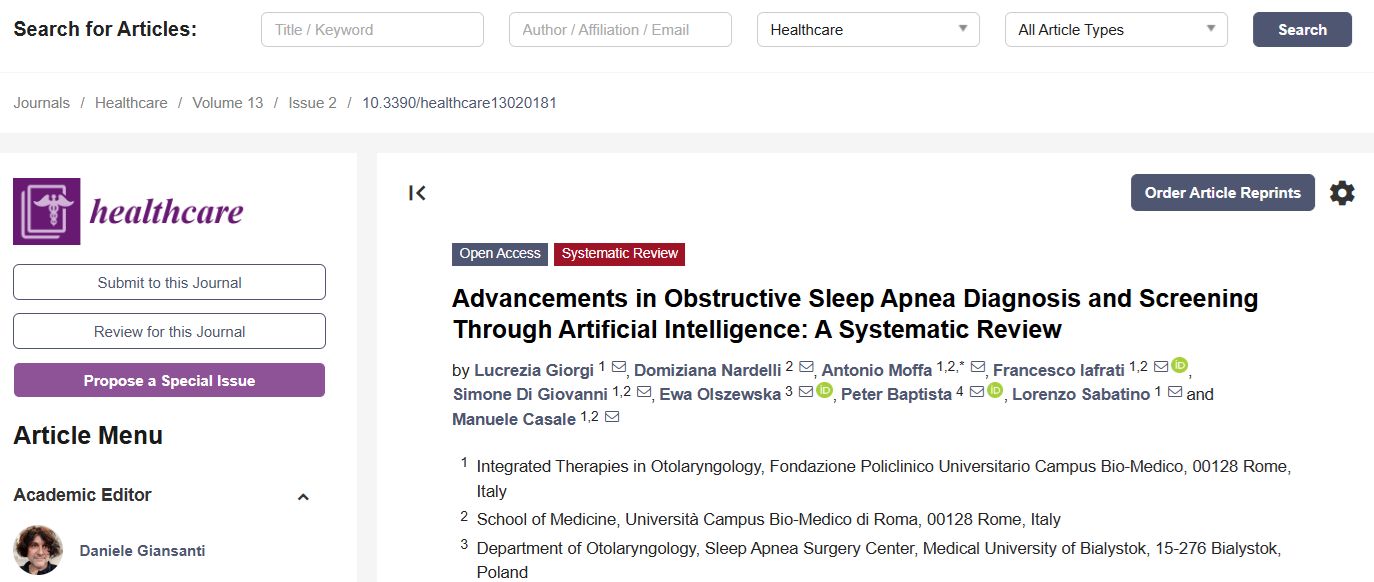Email icon next to Domiziana Nardelli
The image size is (1374, 582).
(806, 367)
